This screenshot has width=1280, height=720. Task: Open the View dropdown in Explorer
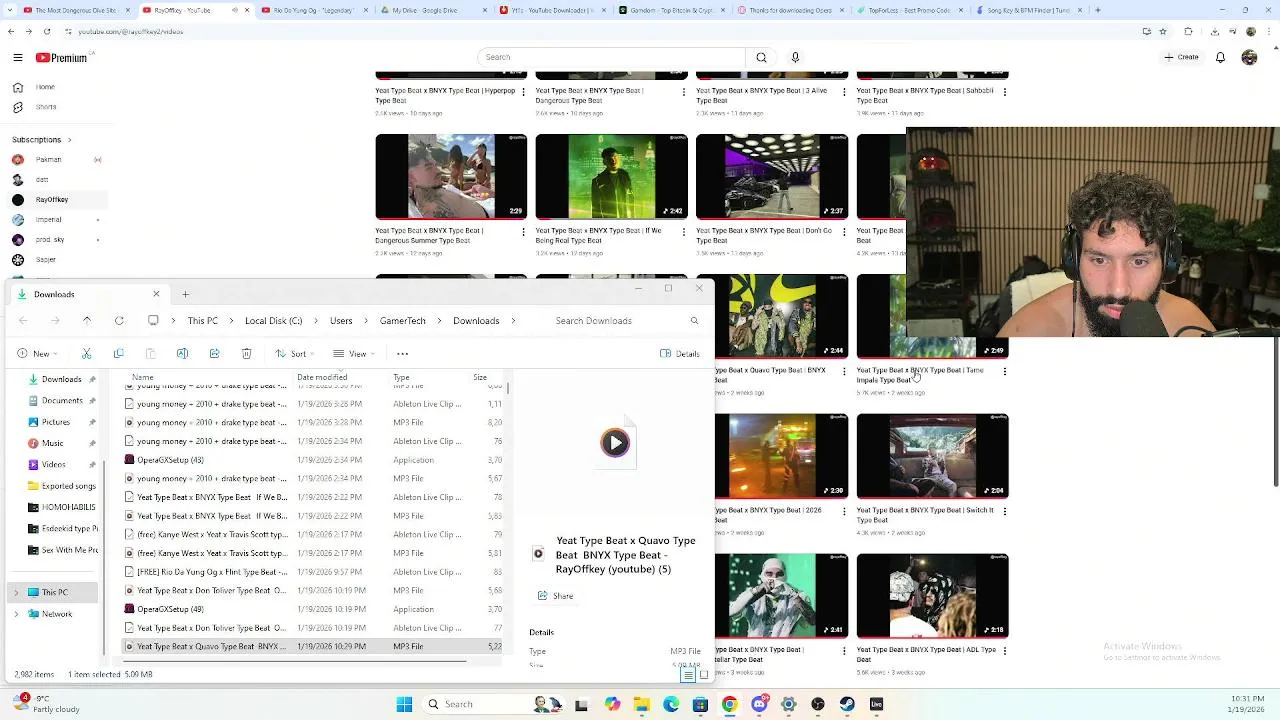pyautogui.click(x=354, y=354)
